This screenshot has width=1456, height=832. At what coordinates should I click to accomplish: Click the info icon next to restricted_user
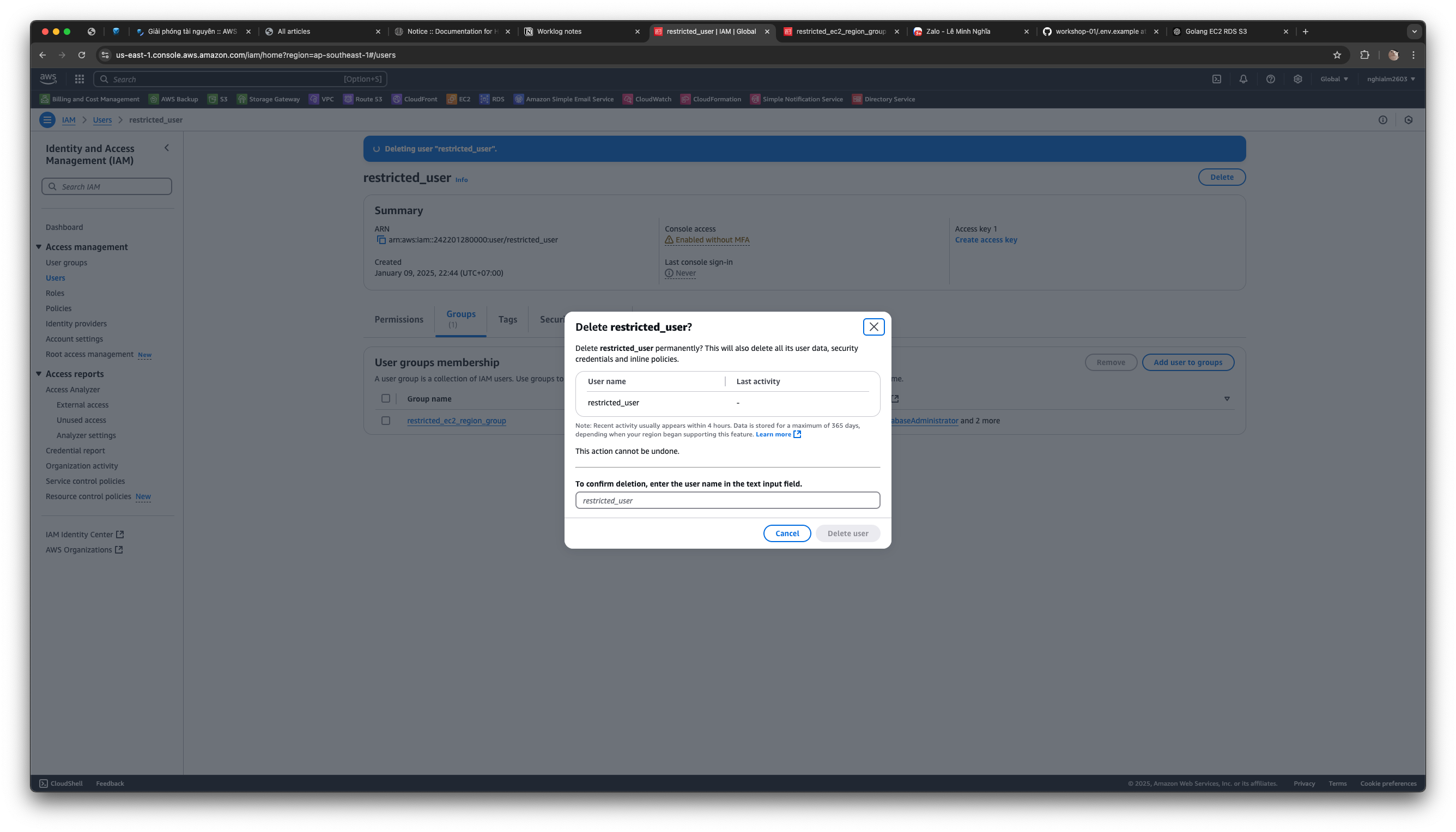461,179
